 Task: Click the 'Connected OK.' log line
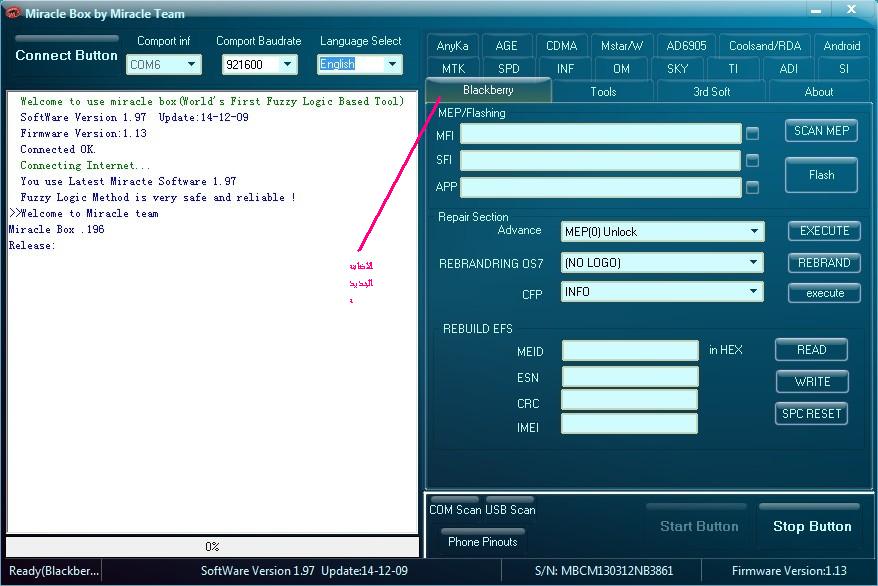58,149
